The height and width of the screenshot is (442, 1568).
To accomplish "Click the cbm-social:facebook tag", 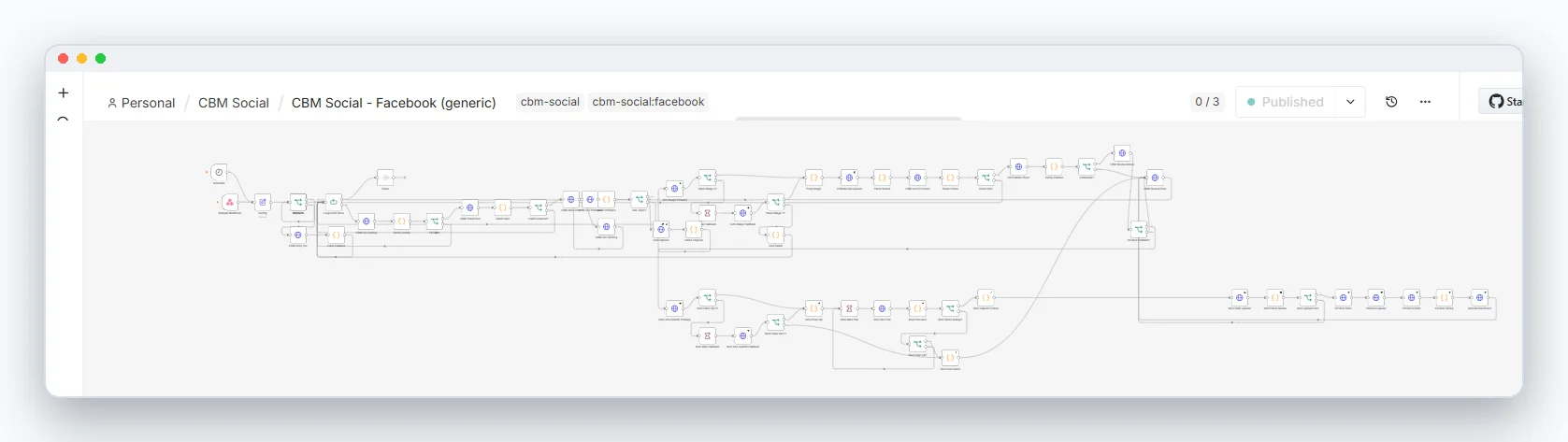I will (x=648, y=102).
